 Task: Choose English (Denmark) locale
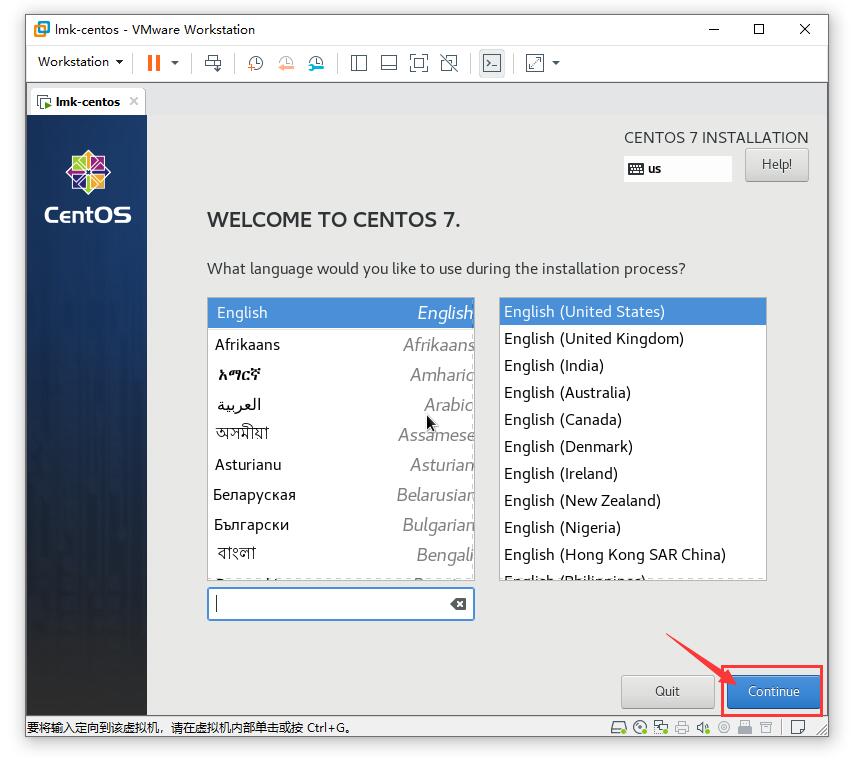click(x=633, y=447)
